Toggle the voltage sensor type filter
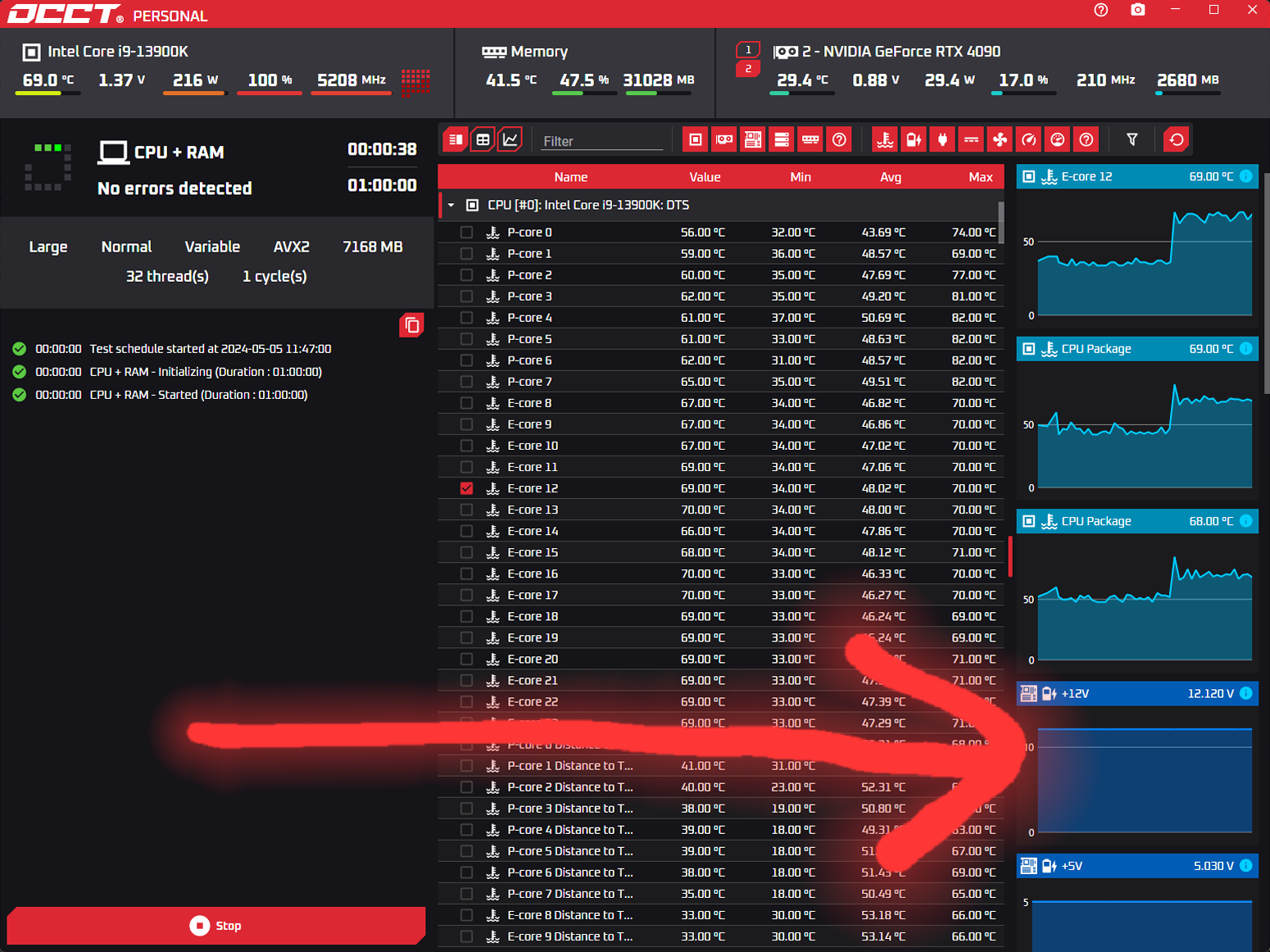The height and width of the screenshot is (952, 1270). [914, 139]
